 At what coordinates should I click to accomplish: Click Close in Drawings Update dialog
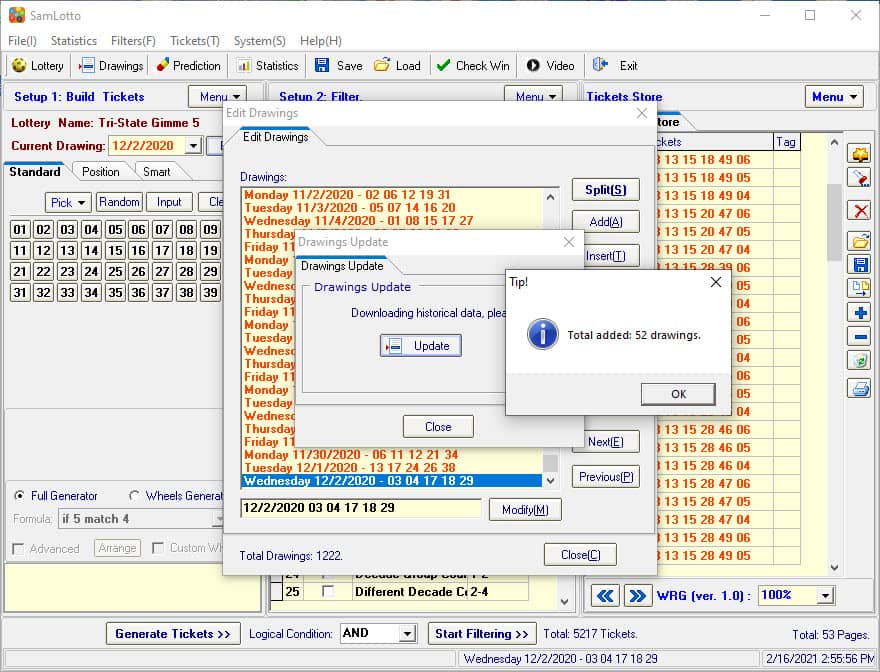[438, 427]
